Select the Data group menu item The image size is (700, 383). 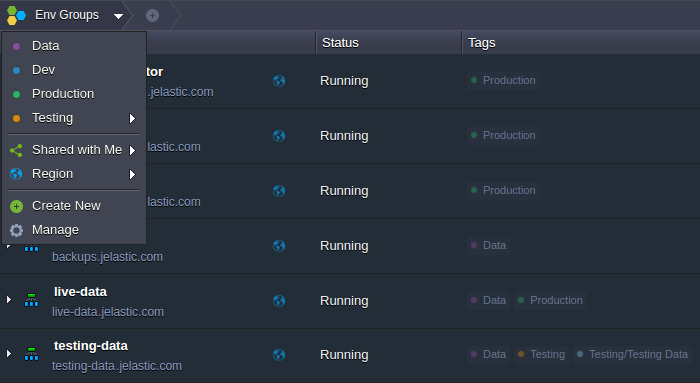[x=74, y=46]
